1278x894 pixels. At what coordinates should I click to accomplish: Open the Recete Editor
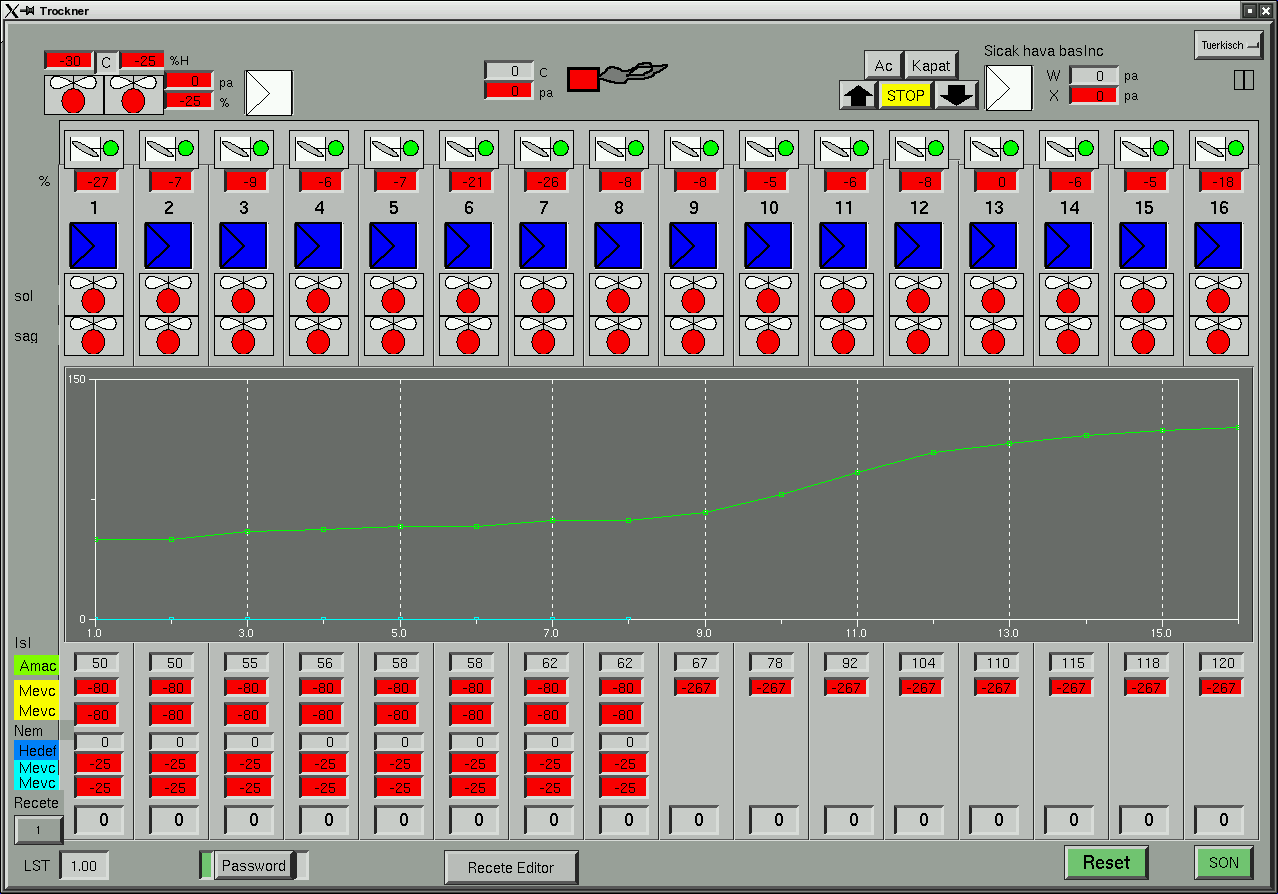tap(511, 867)
